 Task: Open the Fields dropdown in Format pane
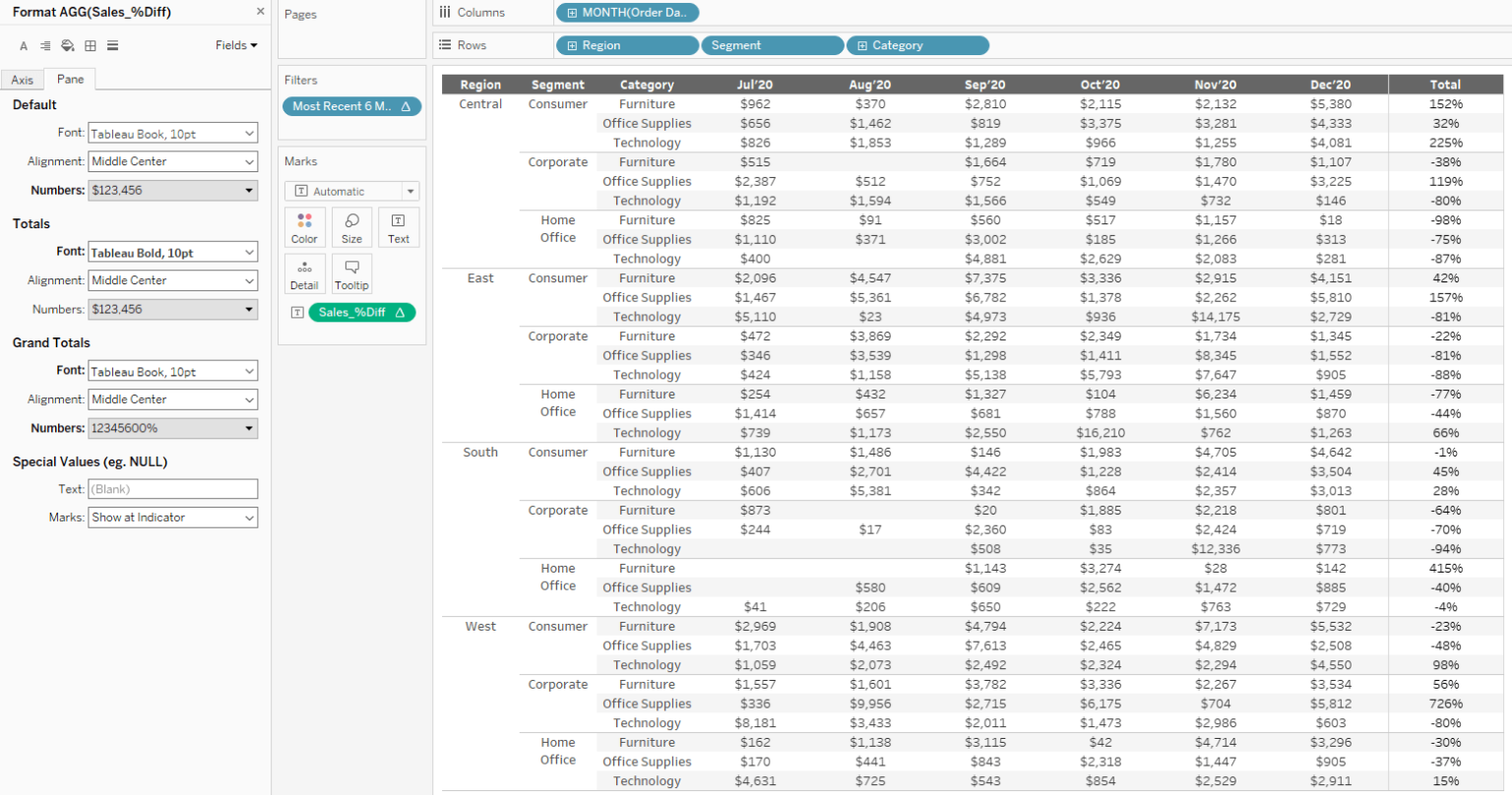tap(235, 45)
